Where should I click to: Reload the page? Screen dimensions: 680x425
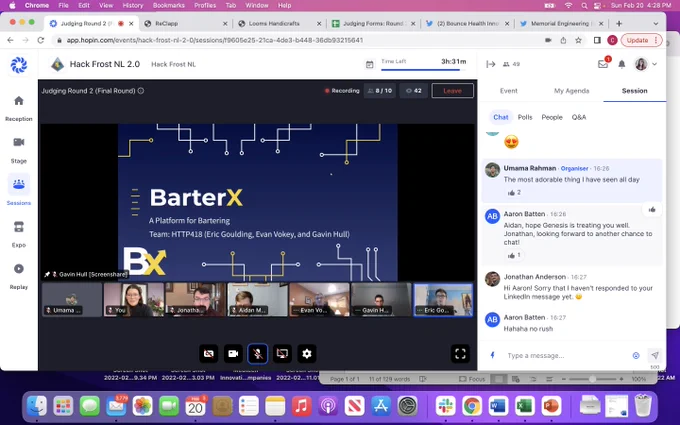40,40
